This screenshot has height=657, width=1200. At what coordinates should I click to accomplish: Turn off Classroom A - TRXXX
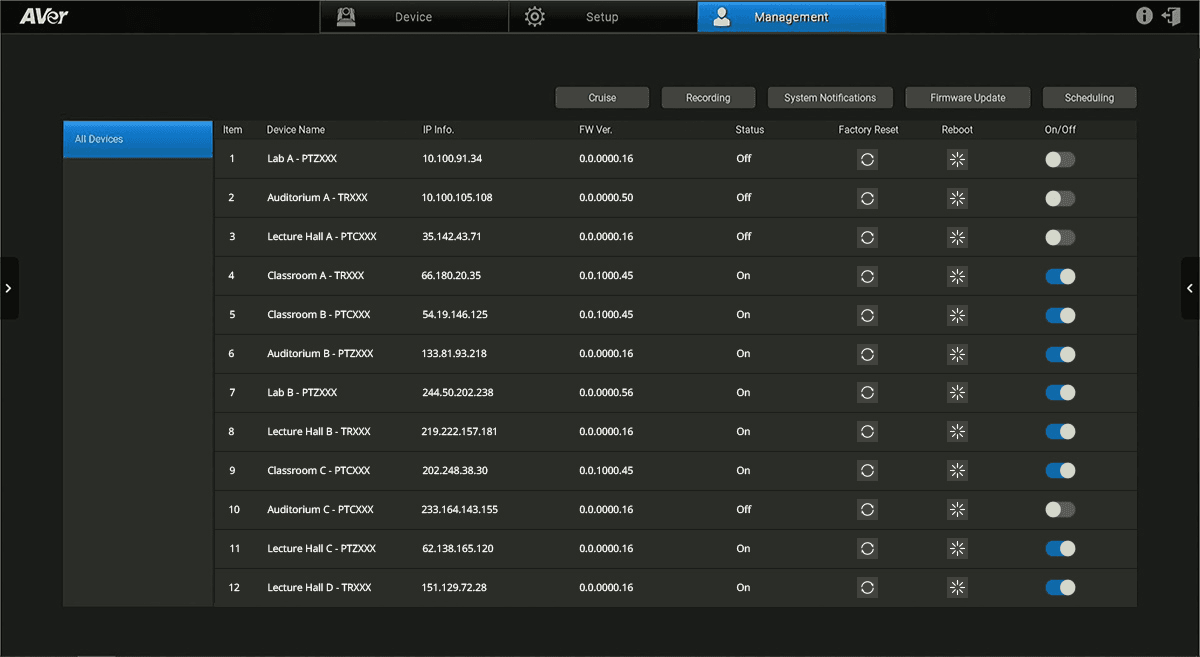tap(1060, 276)
